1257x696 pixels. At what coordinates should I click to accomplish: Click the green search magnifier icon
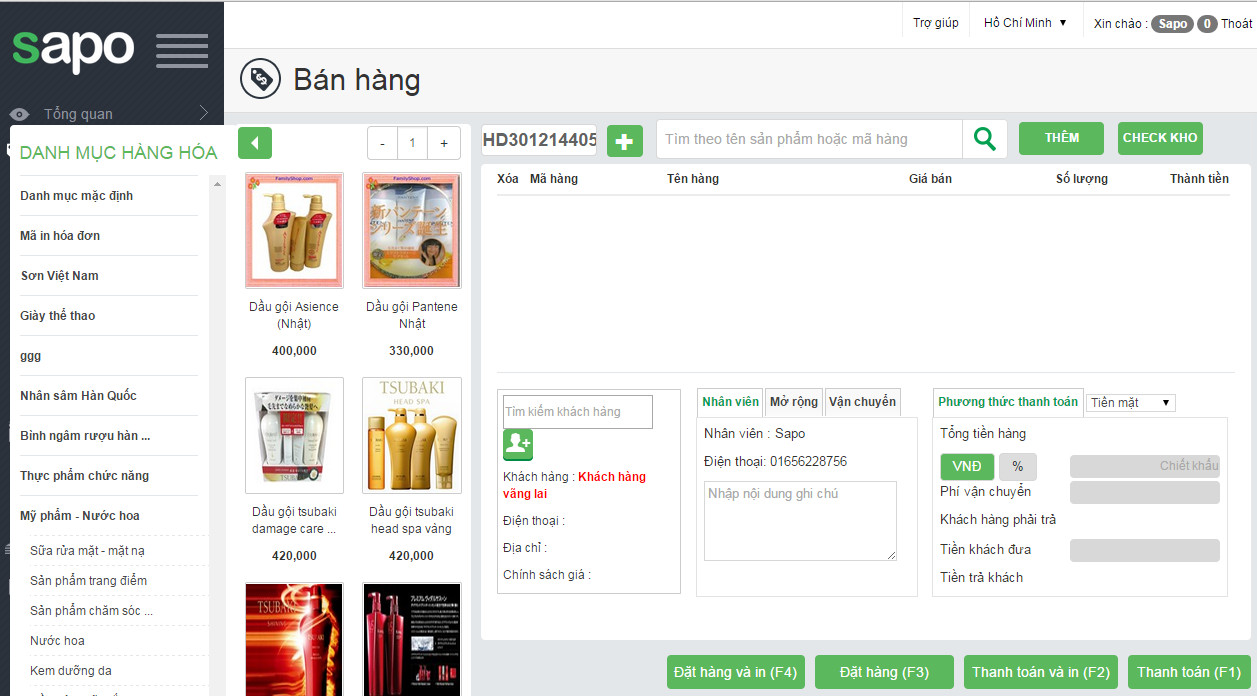pyautogui.click(x=985, y=139)
